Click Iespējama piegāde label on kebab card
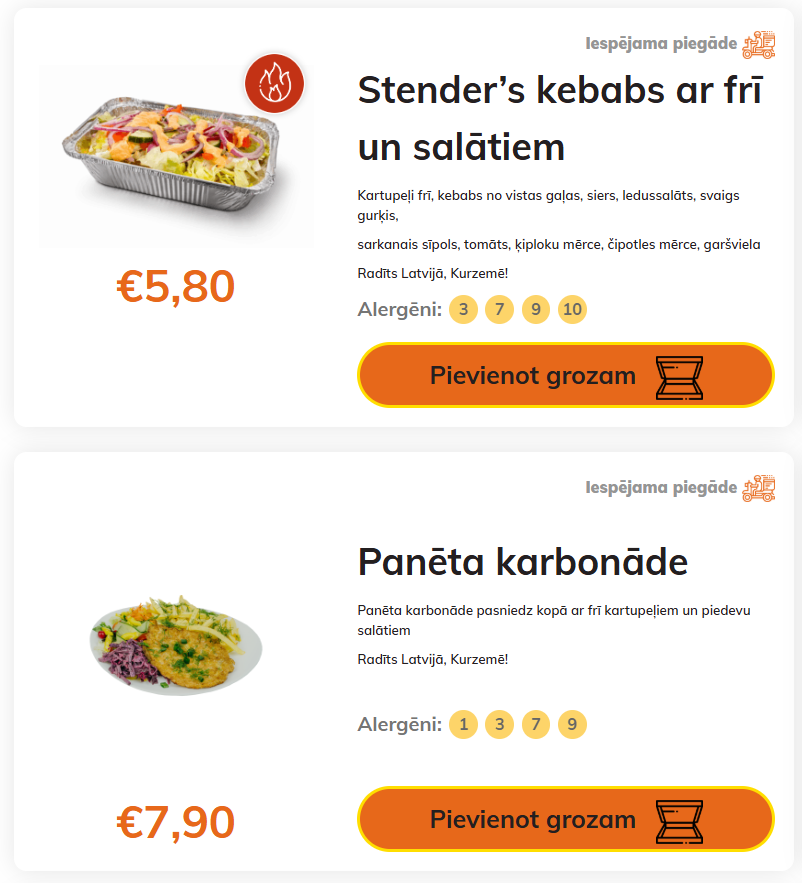 (660, 44)
